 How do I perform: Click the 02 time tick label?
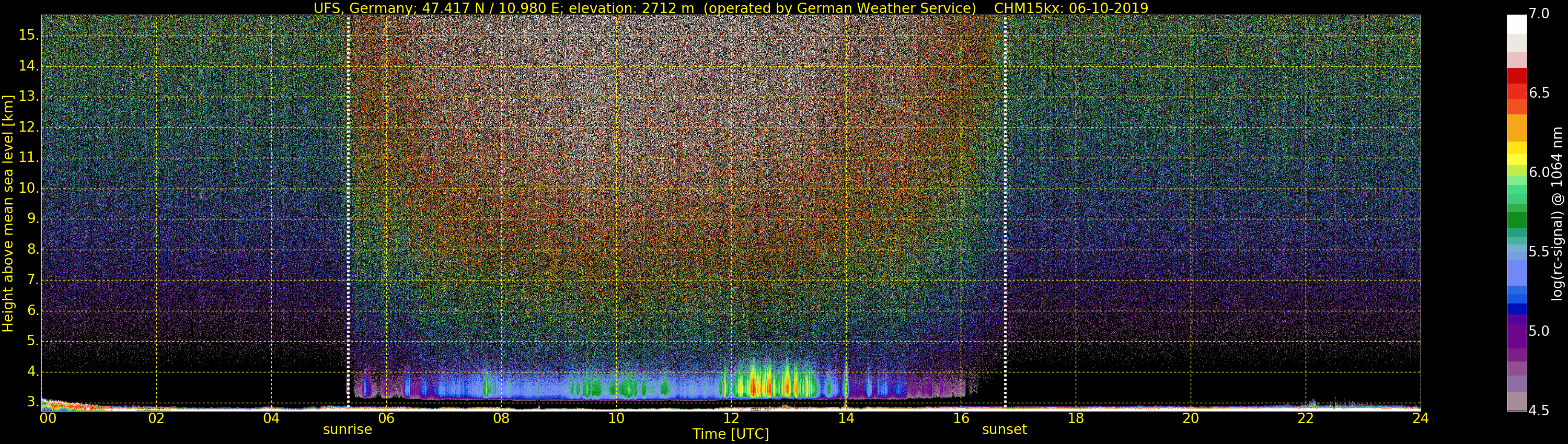[156, 418]
